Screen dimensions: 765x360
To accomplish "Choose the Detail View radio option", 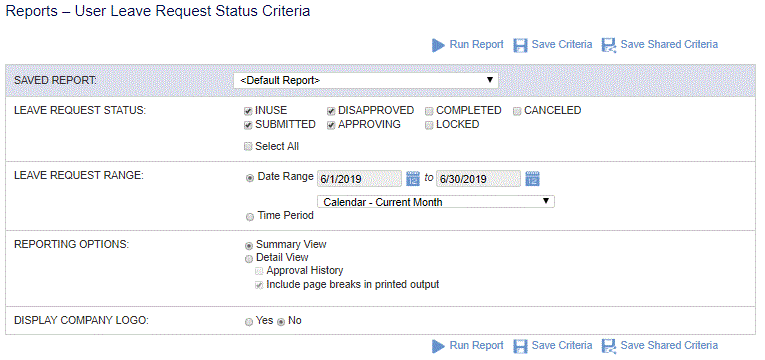I will [x=249, y=259].
